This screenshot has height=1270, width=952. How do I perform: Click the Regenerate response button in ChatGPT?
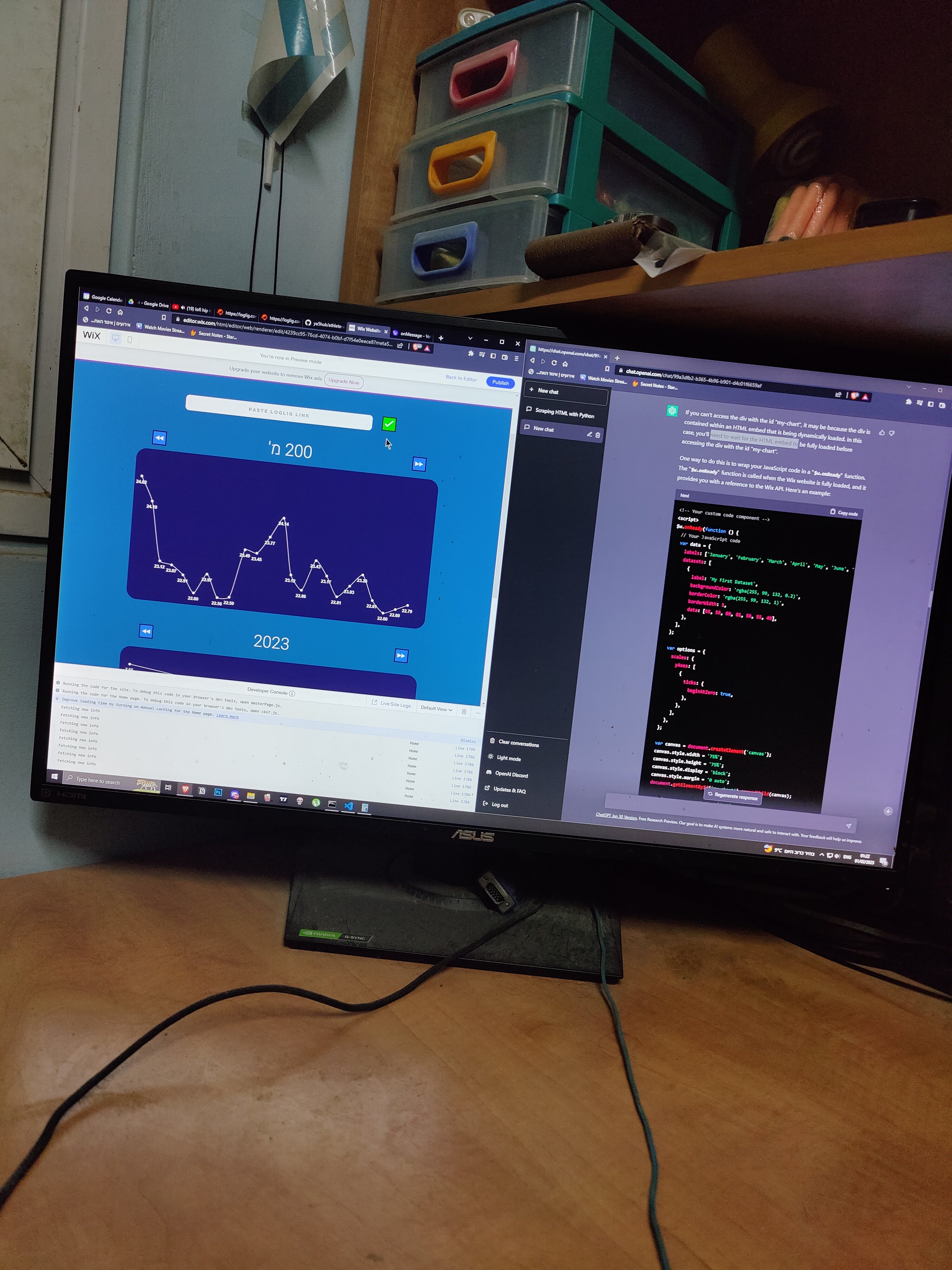coord(735,795)
